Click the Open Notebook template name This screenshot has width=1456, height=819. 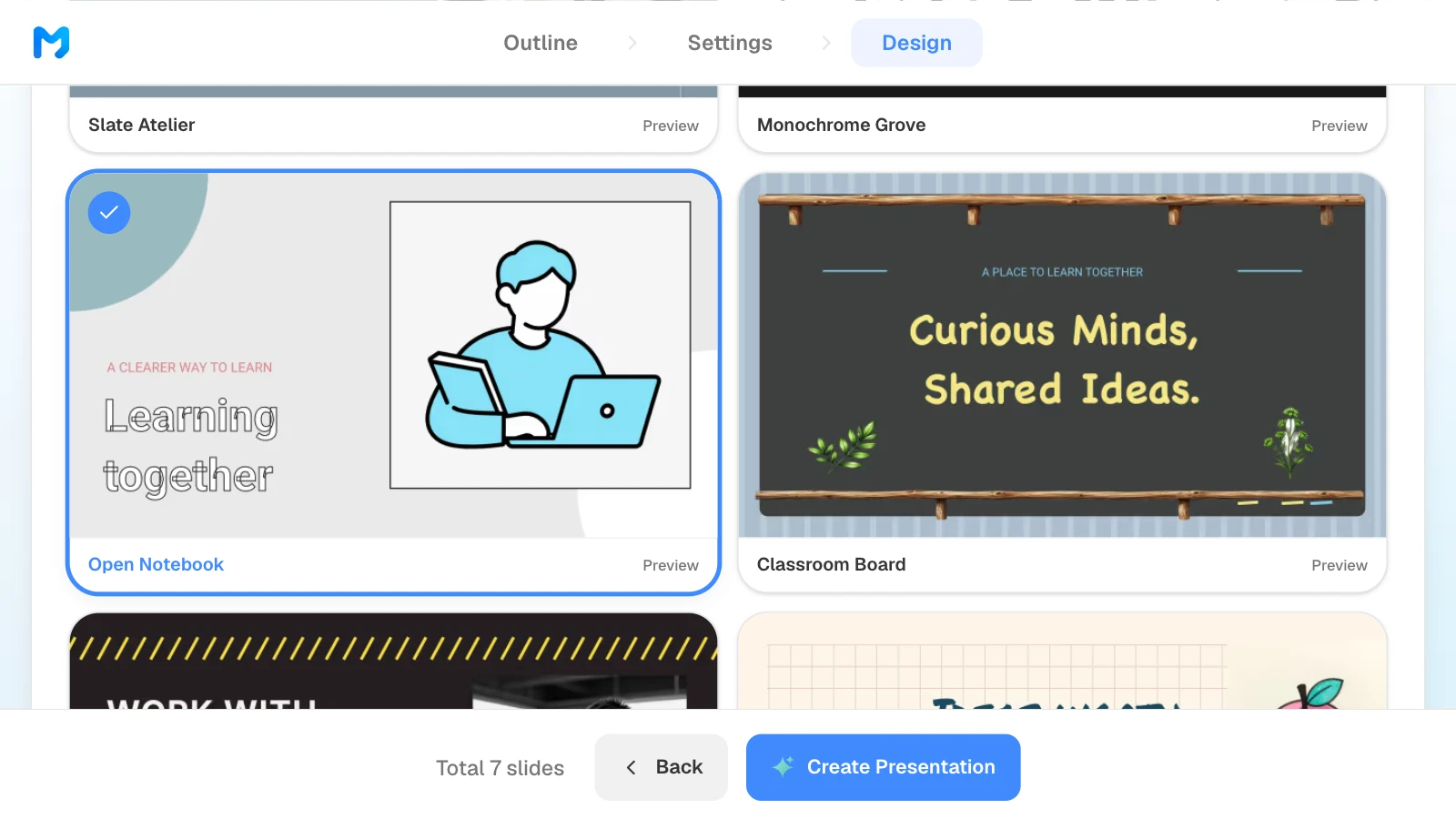[156, 564]
